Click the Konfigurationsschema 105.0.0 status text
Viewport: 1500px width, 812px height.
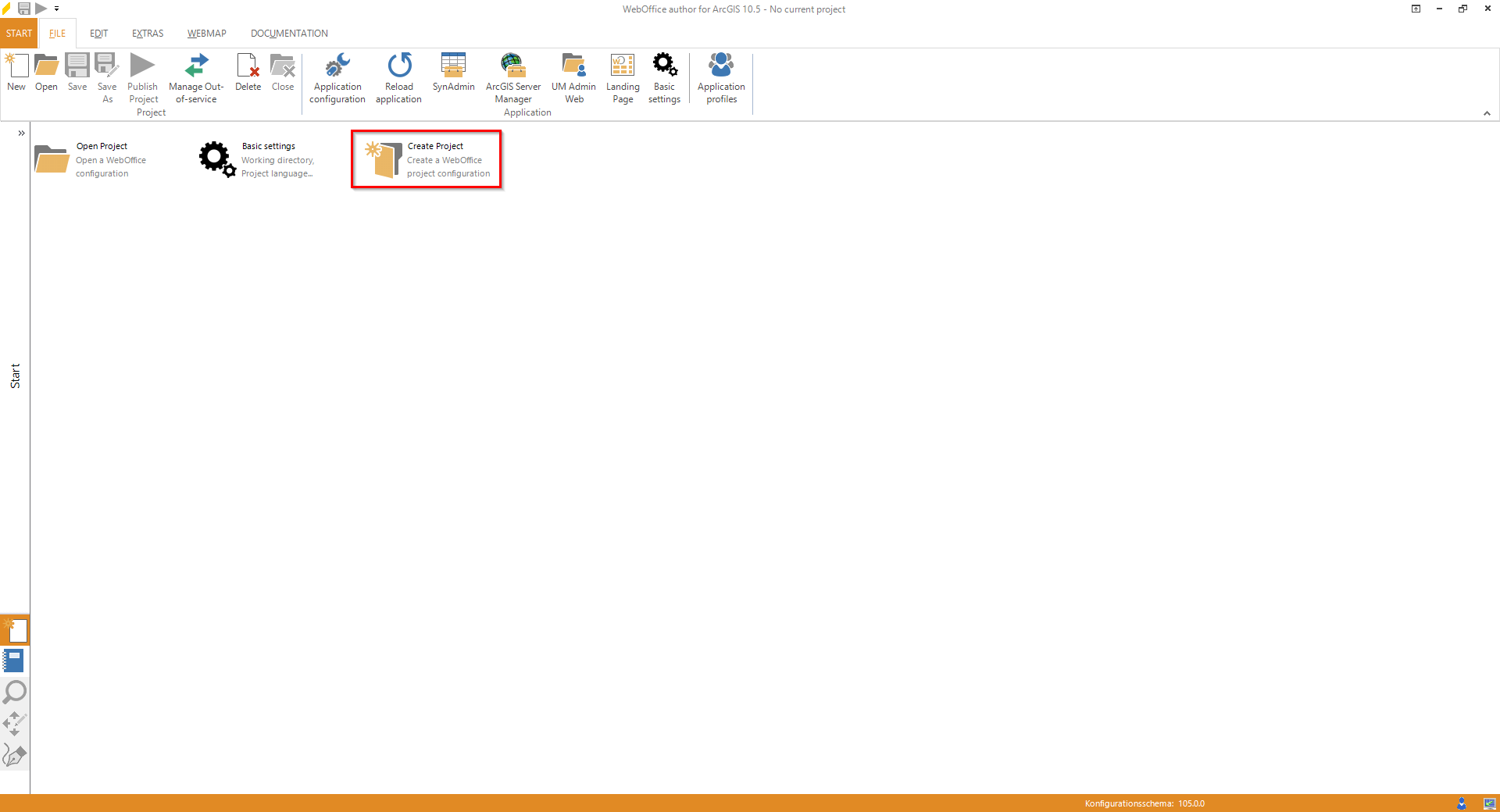(1145, 803)
